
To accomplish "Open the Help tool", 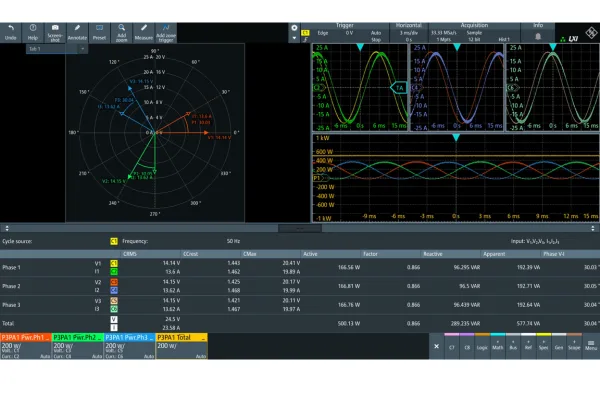I will (x=33, y=32).
